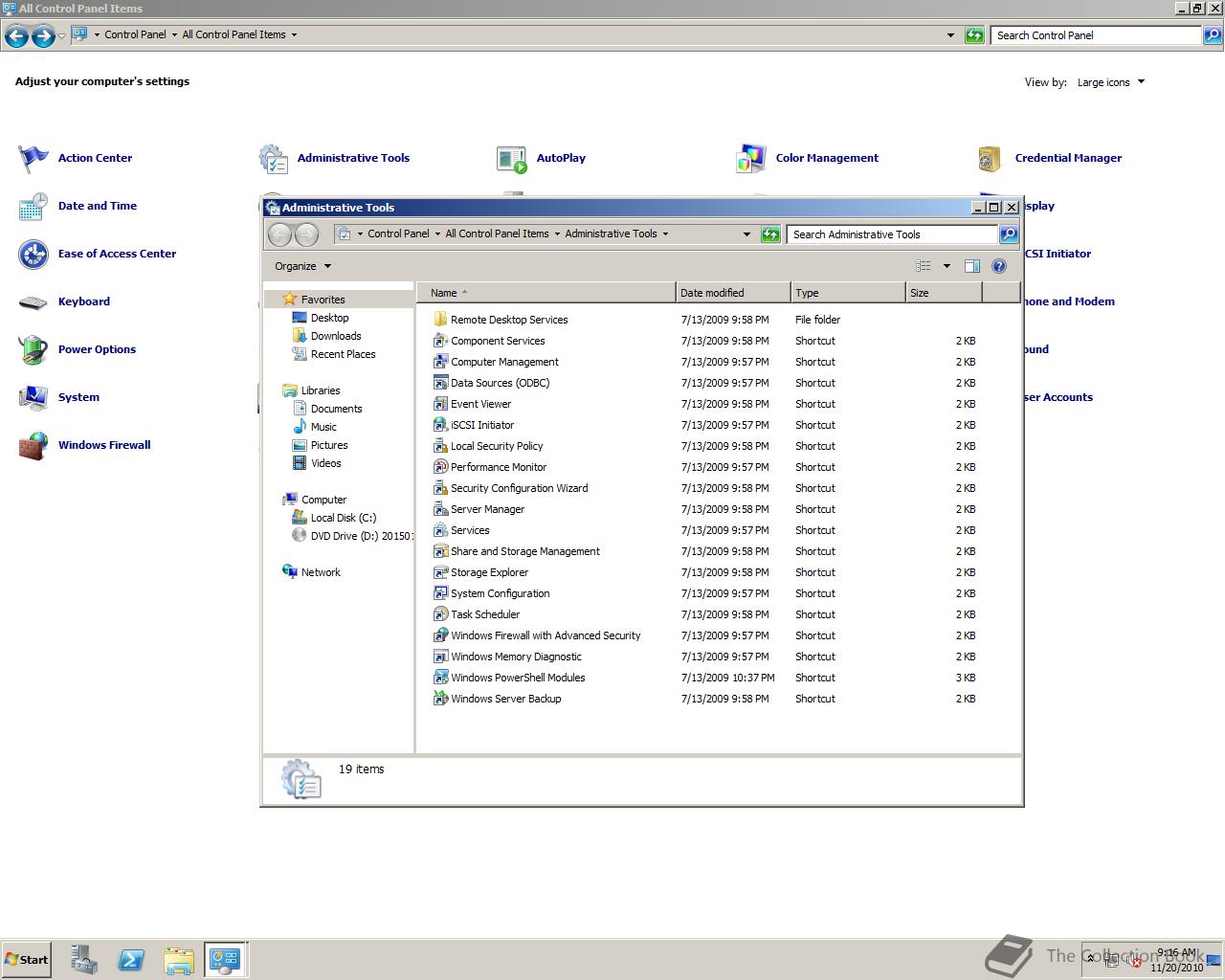This screenshot has height=980, width=1225.
Task: Click Administrative Tools icon in Control Panel
Action: (274, 159)
